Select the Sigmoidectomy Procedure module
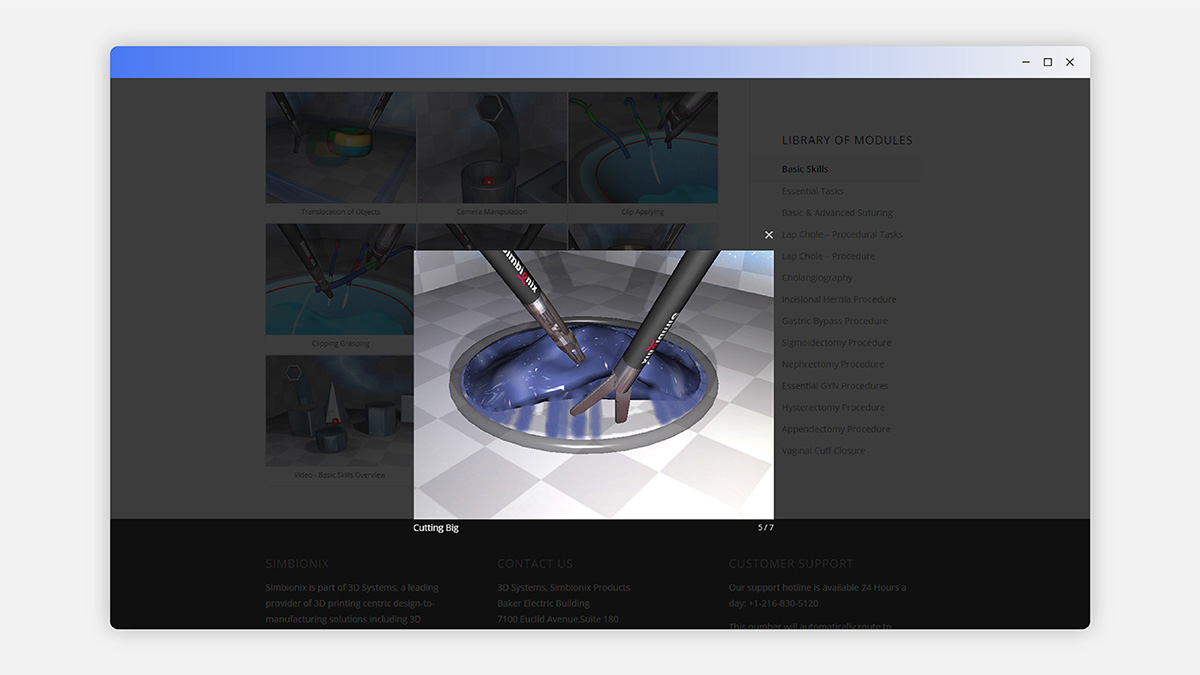This screenshot has height=675, width=1200. tap(836, 342)
